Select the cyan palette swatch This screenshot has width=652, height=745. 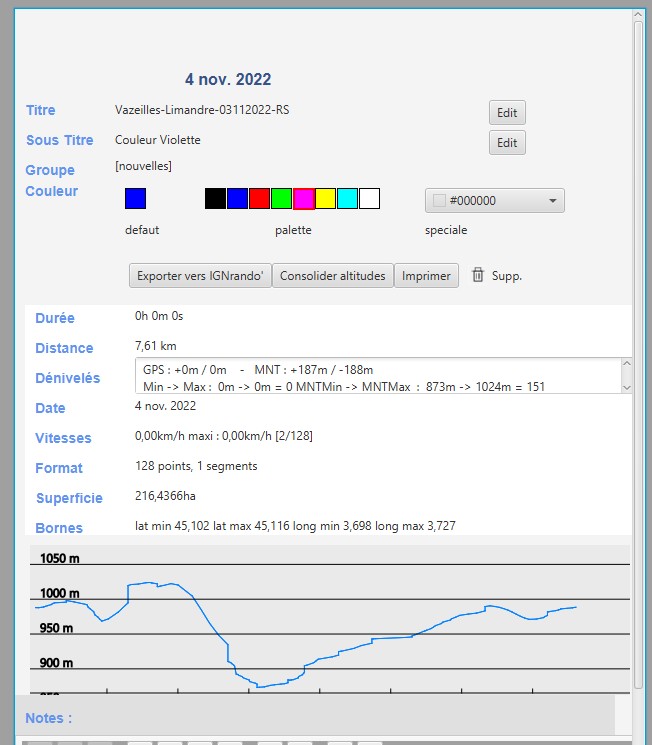click(347, 198)
